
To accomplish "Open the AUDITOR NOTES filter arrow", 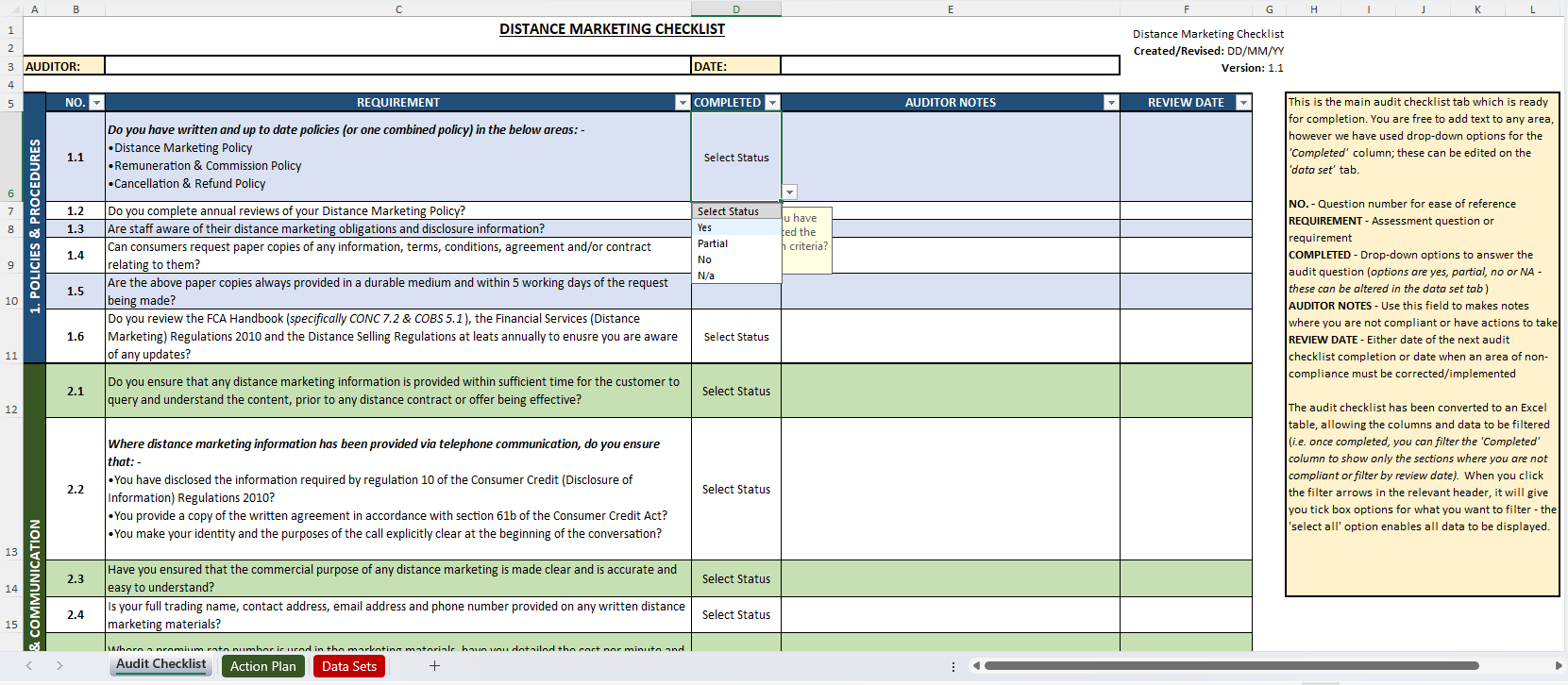I will [x=1111, y=103].
